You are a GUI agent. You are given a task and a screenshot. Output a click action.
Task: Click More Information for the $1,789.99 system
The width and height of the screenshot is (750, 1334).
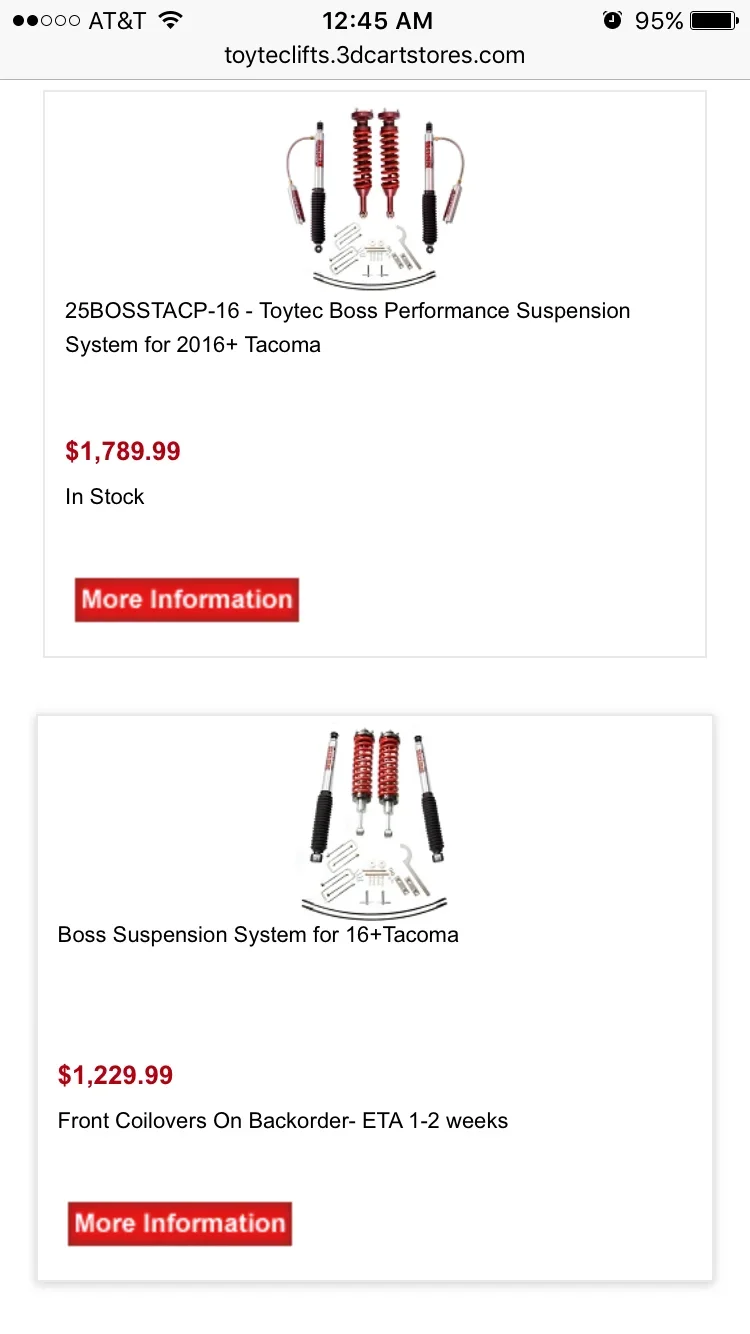click(x=187, y=600)
